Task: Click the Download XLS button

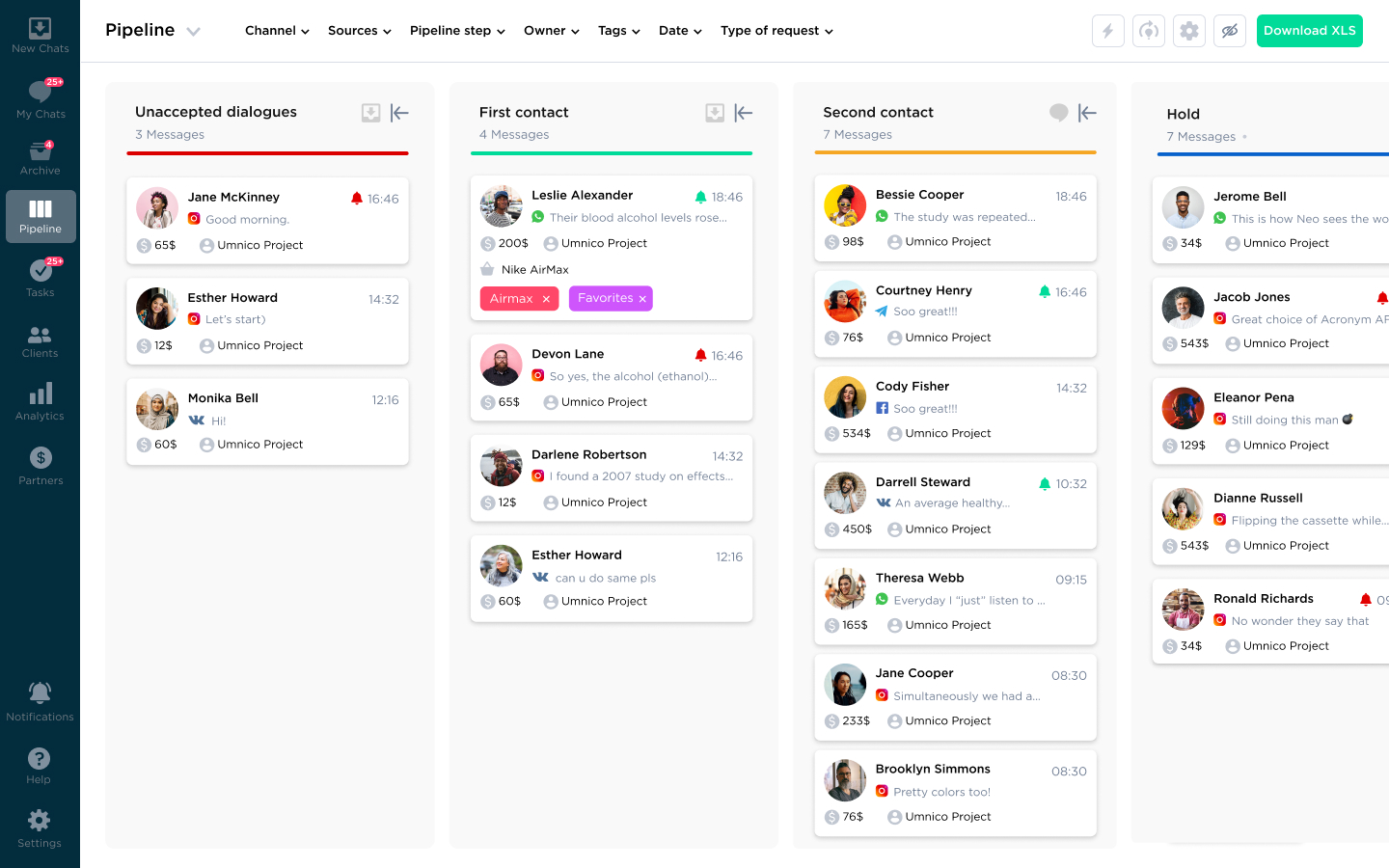Action: pyautogui.click(x=1309, y=31)
